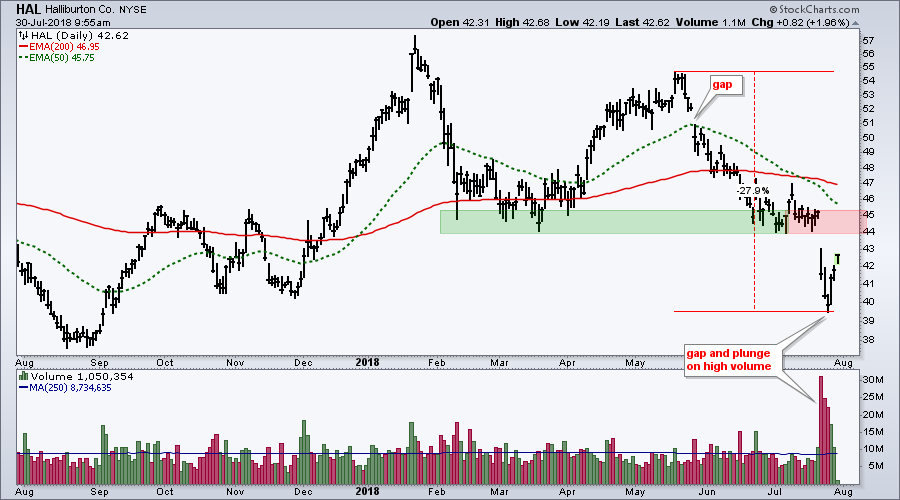Screen dimensions: 900x500
Task: Click the '-27.9%' decline label
Action: 753,190
